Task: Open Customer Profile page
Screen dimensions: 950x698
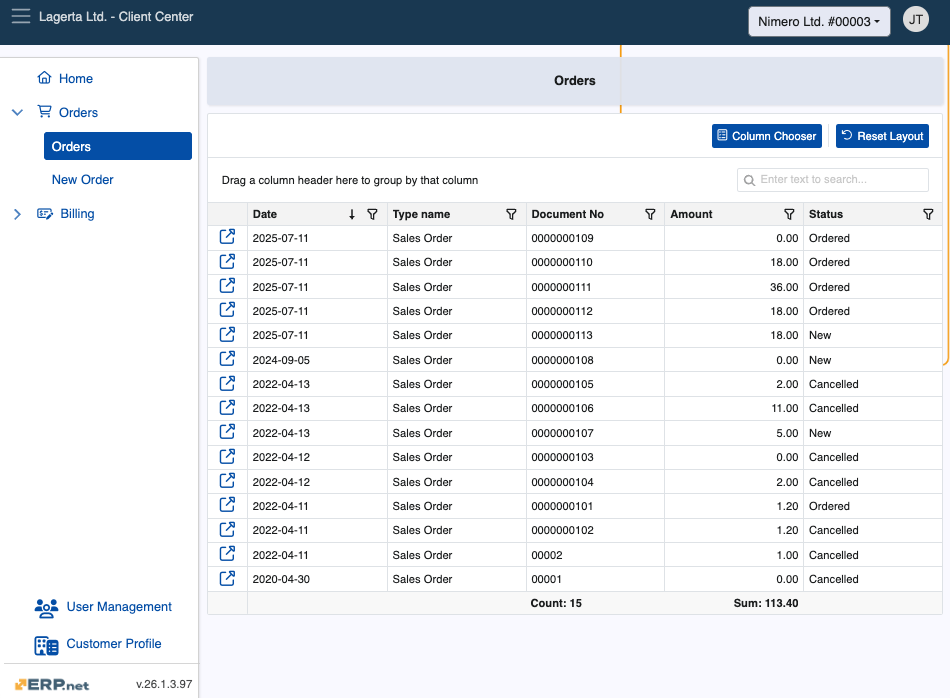Action: (113, 644)
